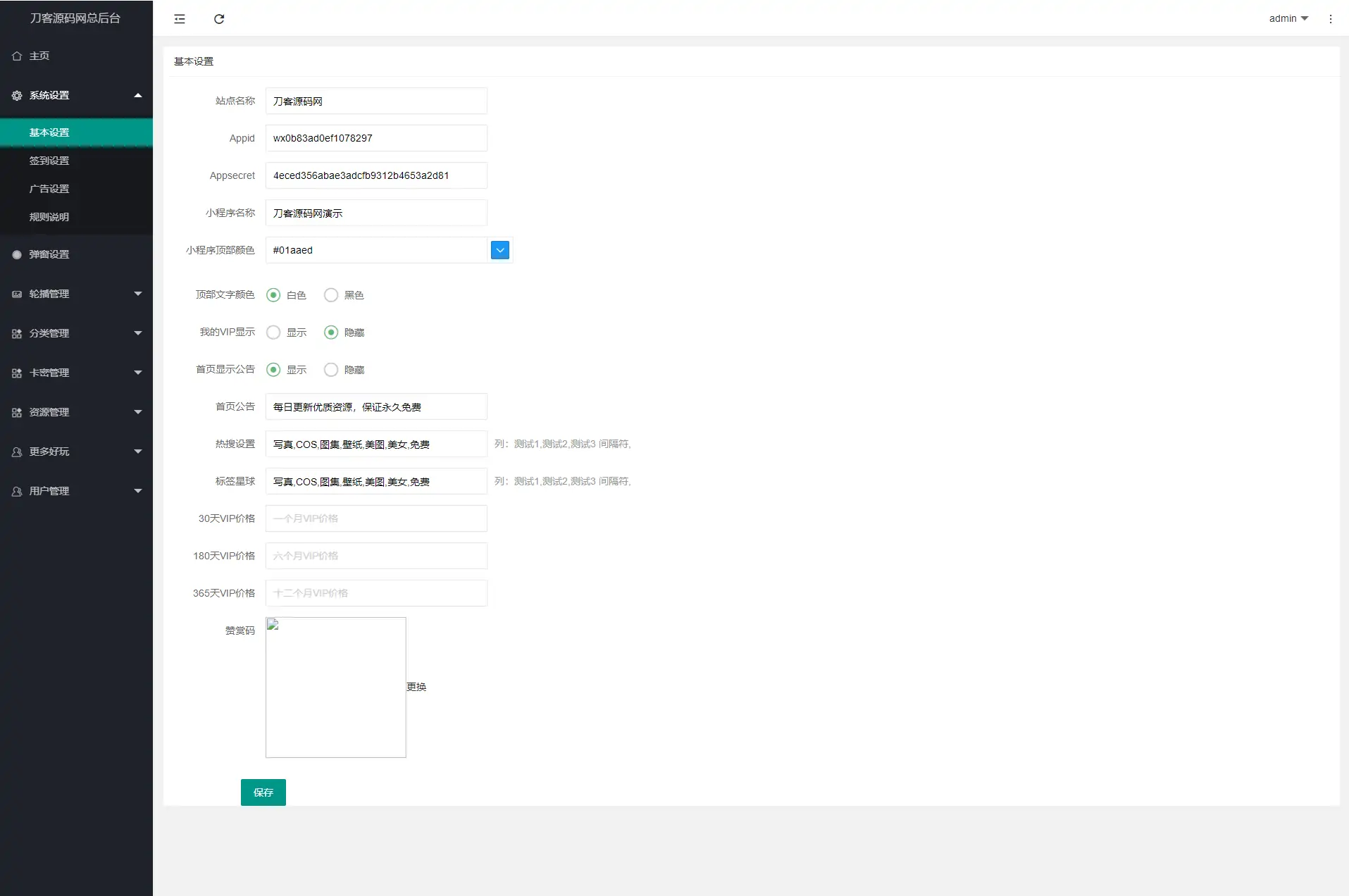Select 黑色 for 顶部文字颜色
1349x896 pixels.
(x=331, y=295)
